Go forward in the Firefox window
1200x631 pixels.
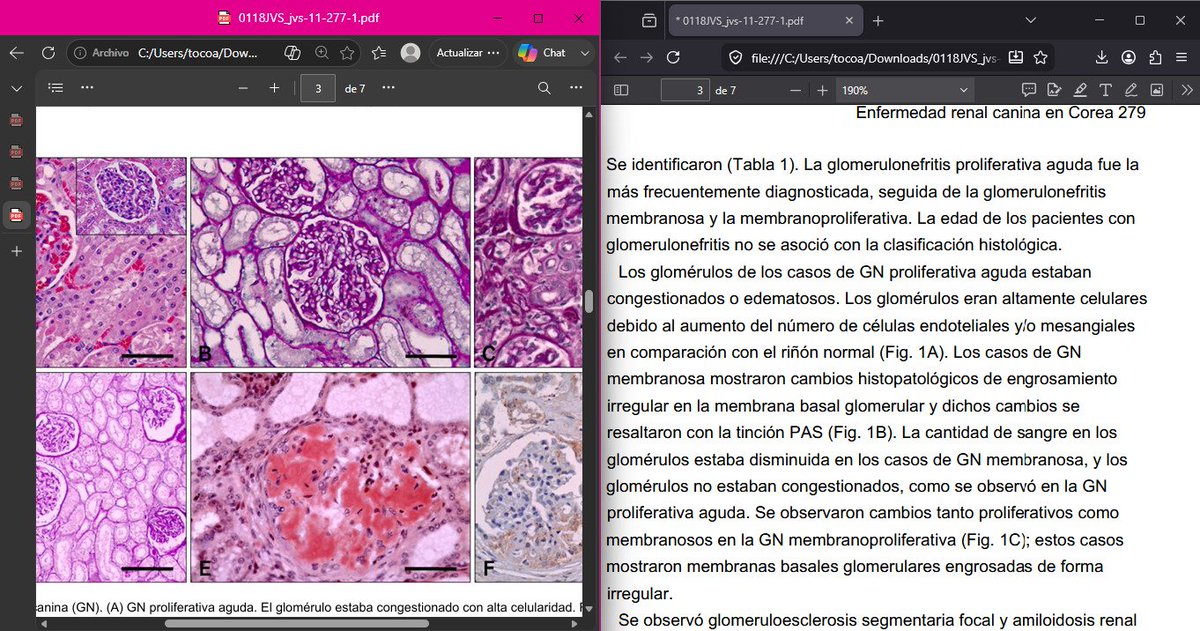(x=647, y=58)
